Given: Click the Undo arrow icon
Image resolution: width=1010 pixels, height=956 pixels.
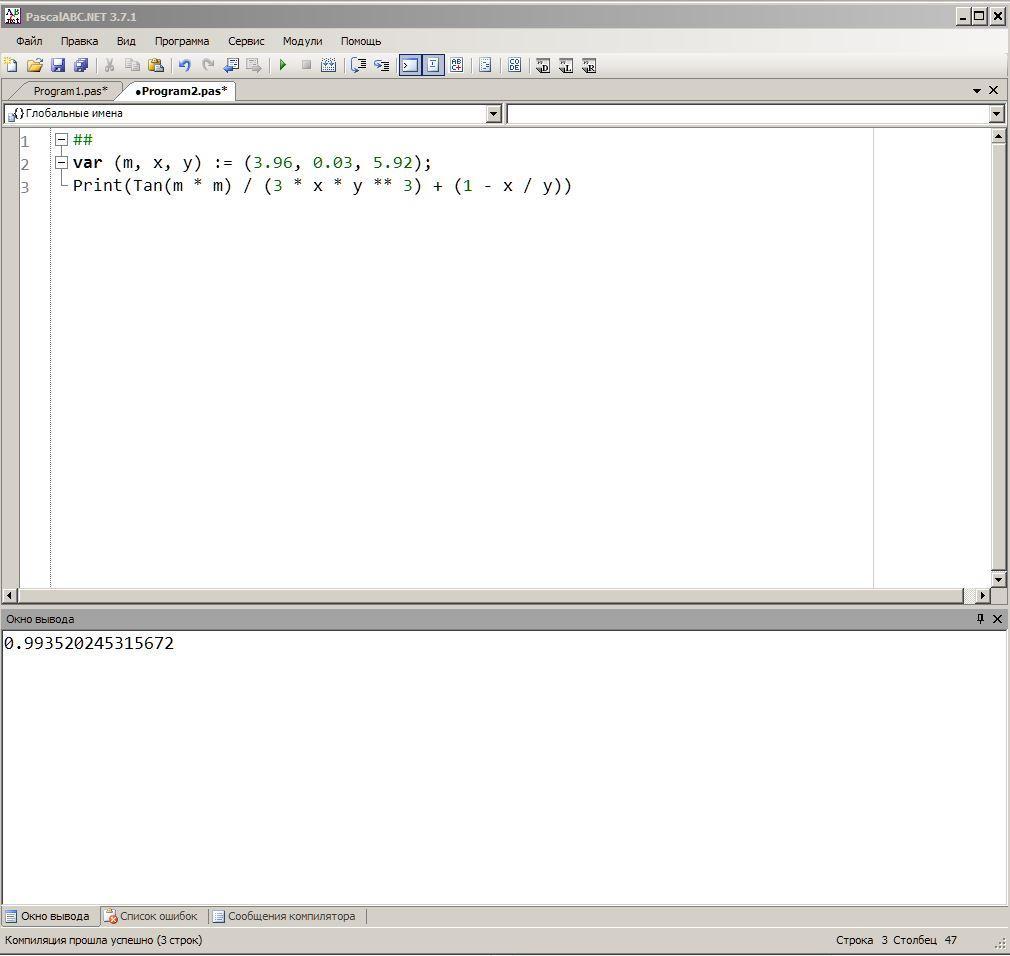Looking at the screenshot, I should 184,66.
